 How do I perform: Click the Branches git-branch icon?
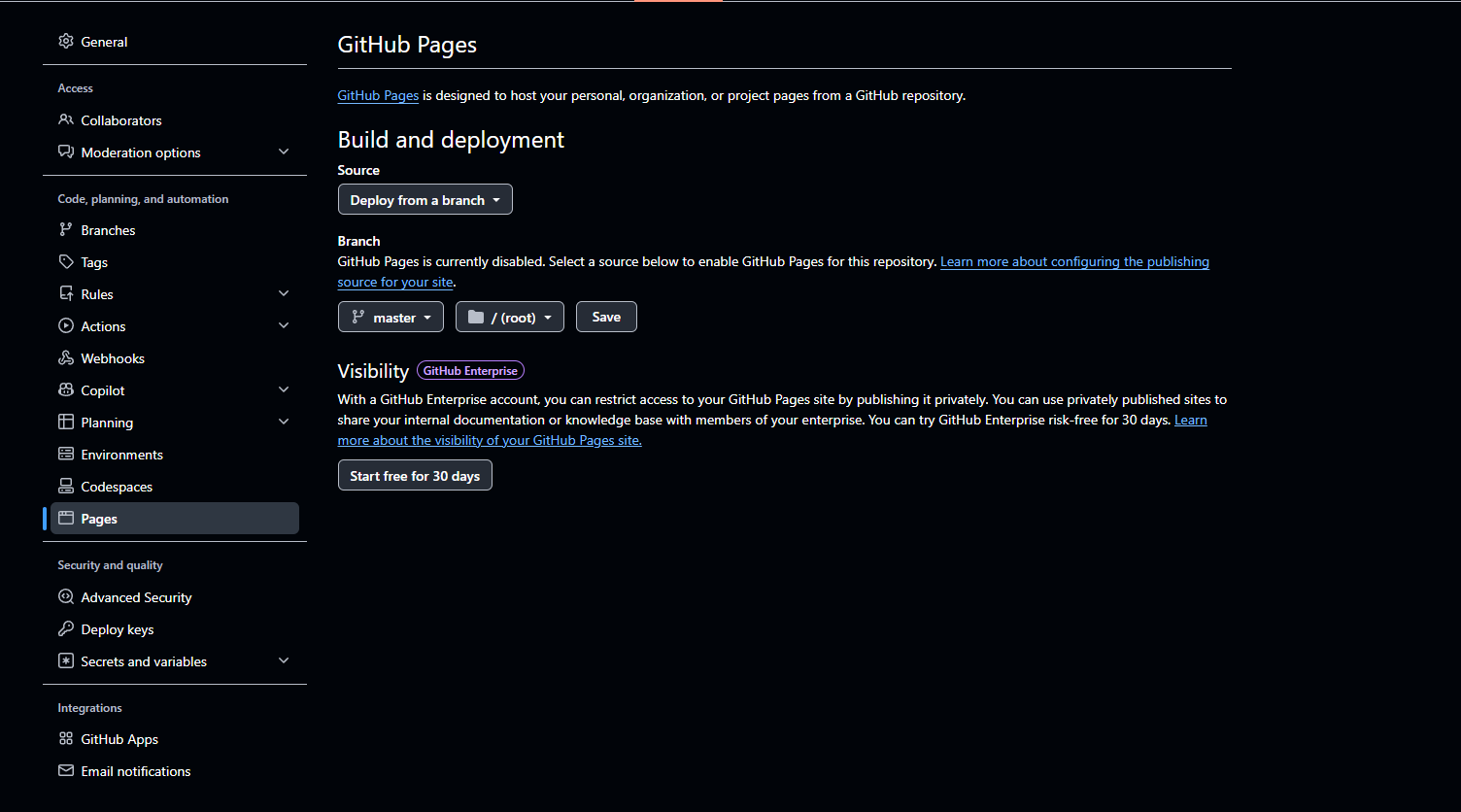click(66, 230)
